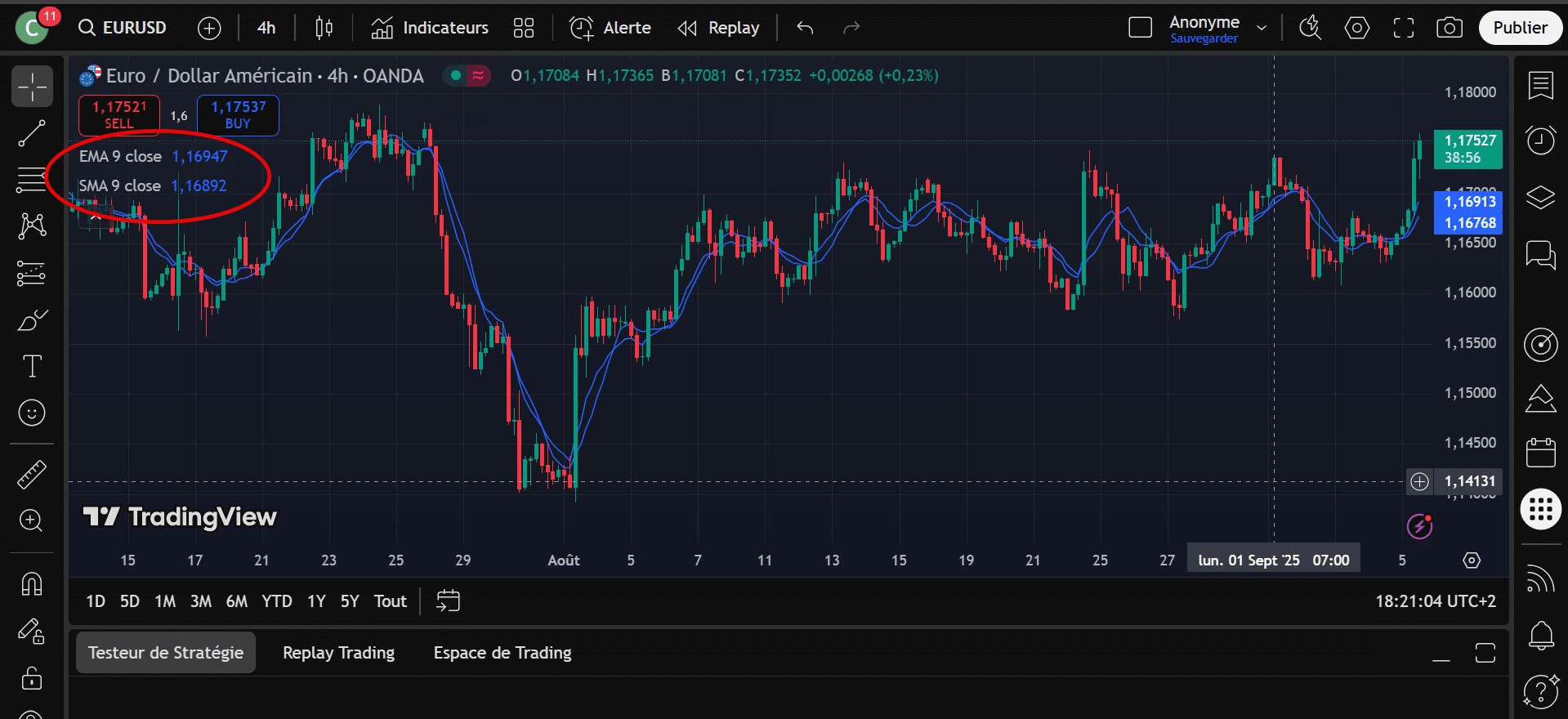Select the Text annotation tool
Image resolution: width=1568 pixels, height=719 pixels.
pyautogui.click(x=32, y=366)
